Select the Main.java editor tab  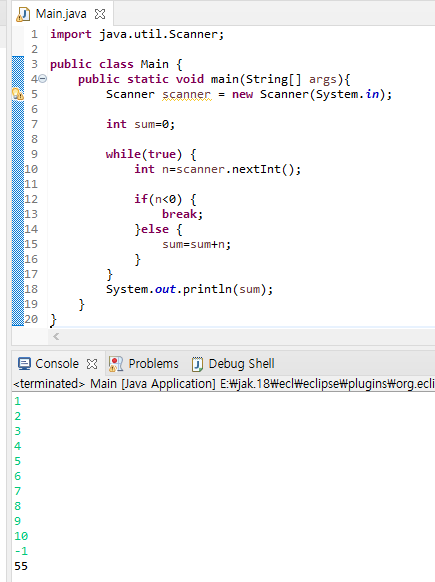coord(61,14)
